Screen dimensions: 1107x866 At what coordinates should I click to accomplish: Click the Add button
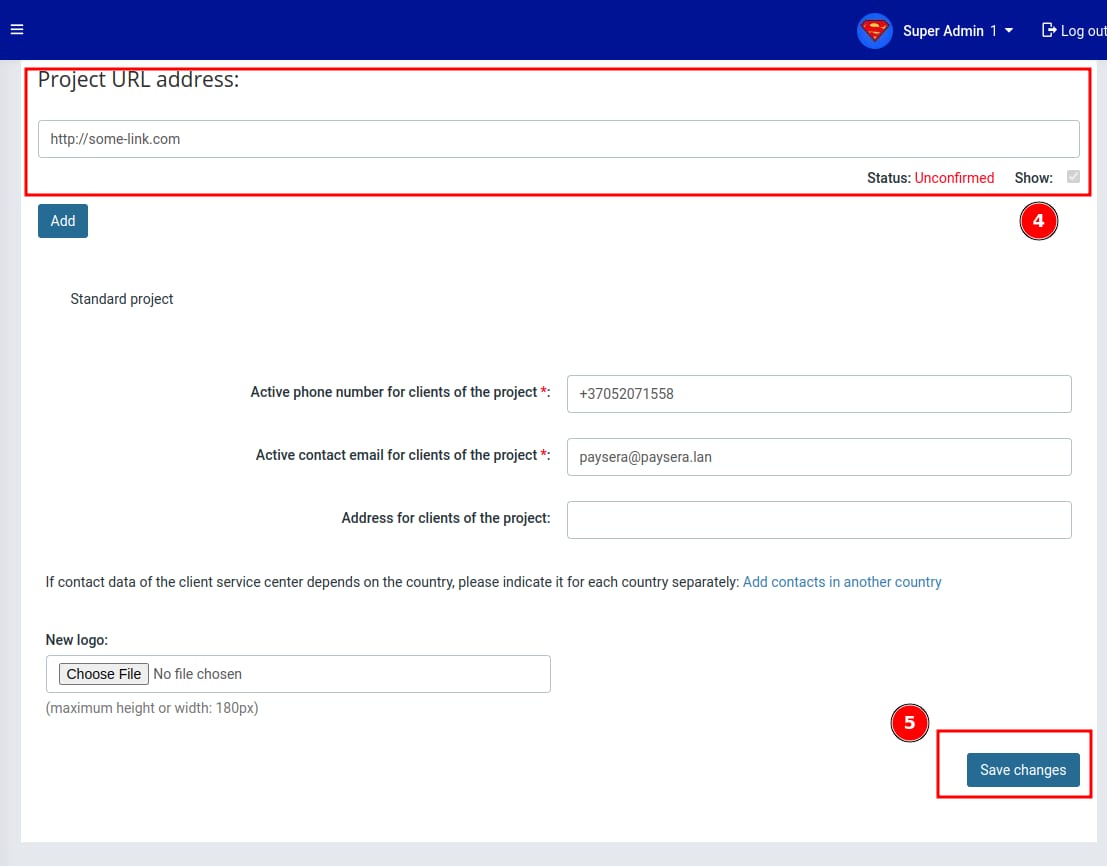point(63,221)
